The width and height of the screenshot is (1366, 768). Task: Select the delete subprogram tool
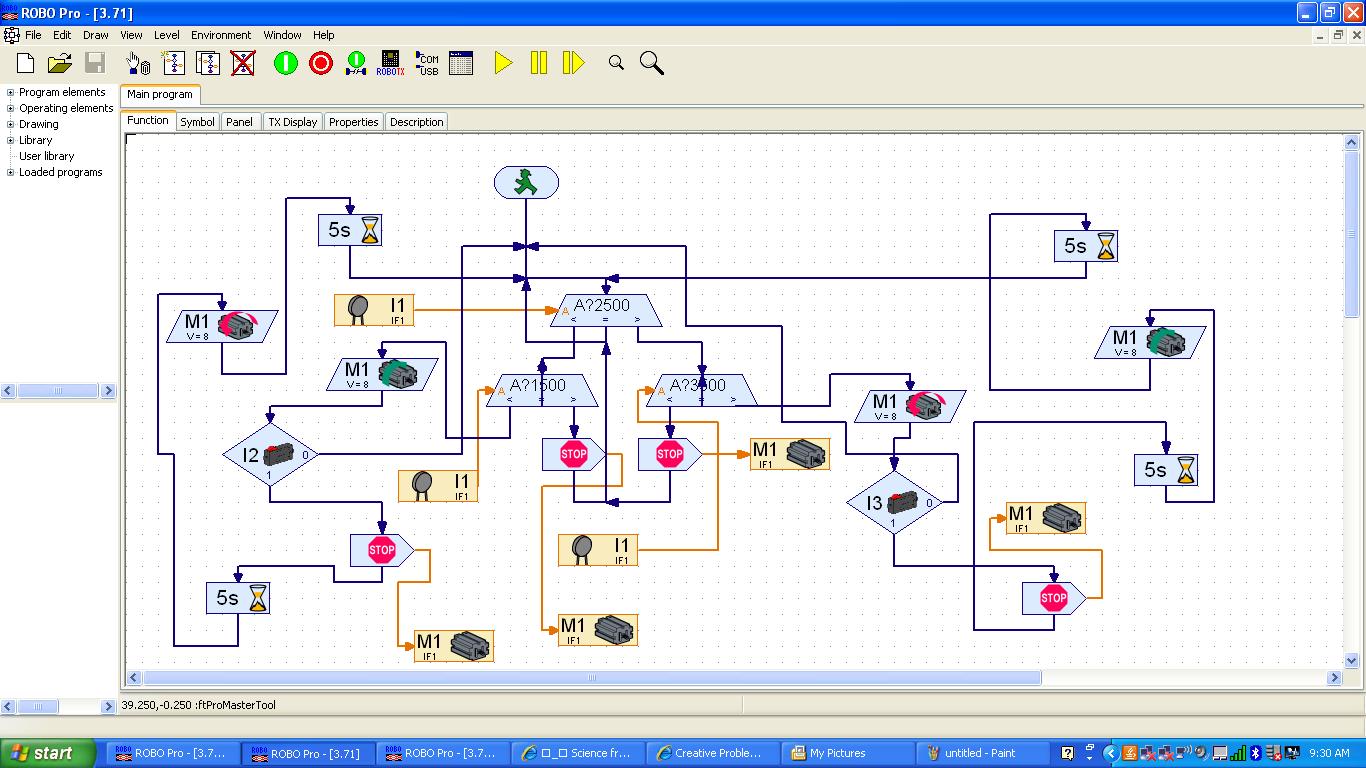[x=243, y=63]
